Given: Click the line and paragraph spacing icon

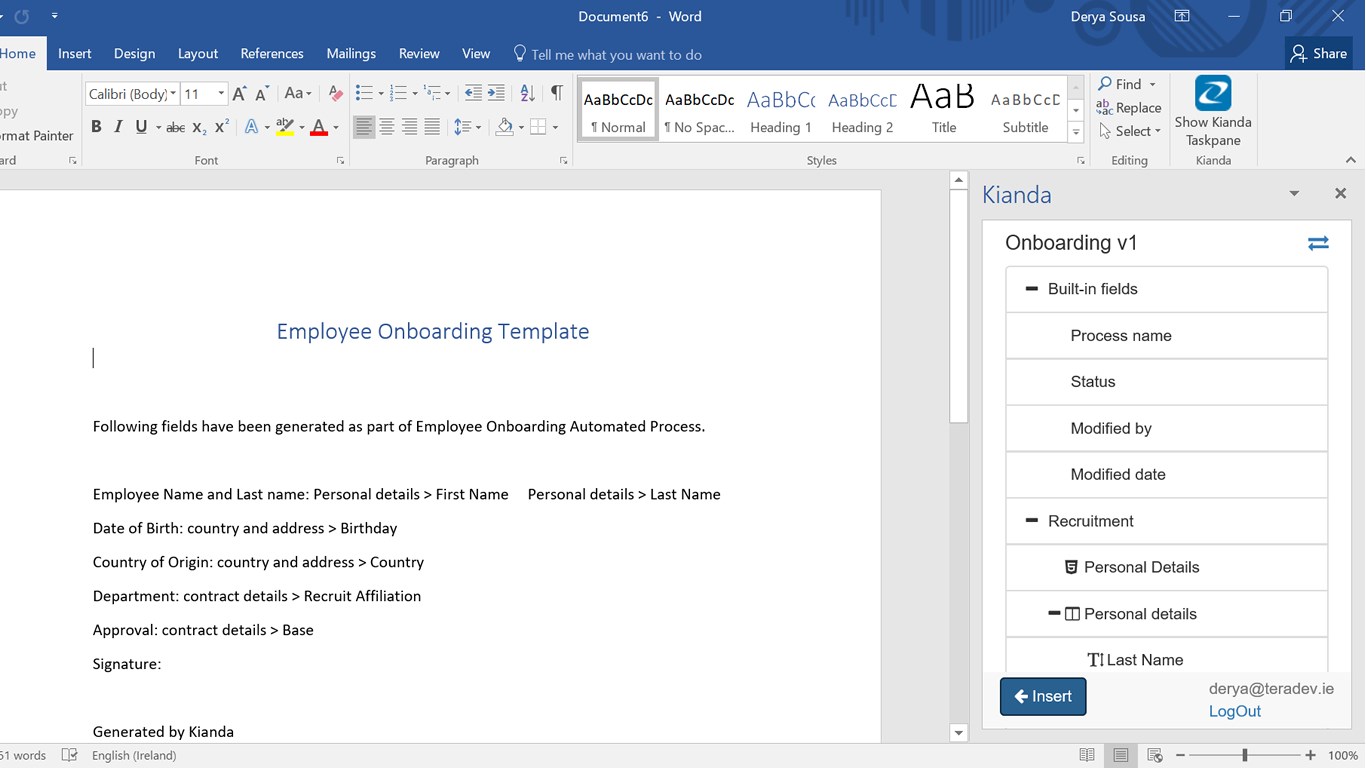Looking at the screenshot, I should click(462, 127).
